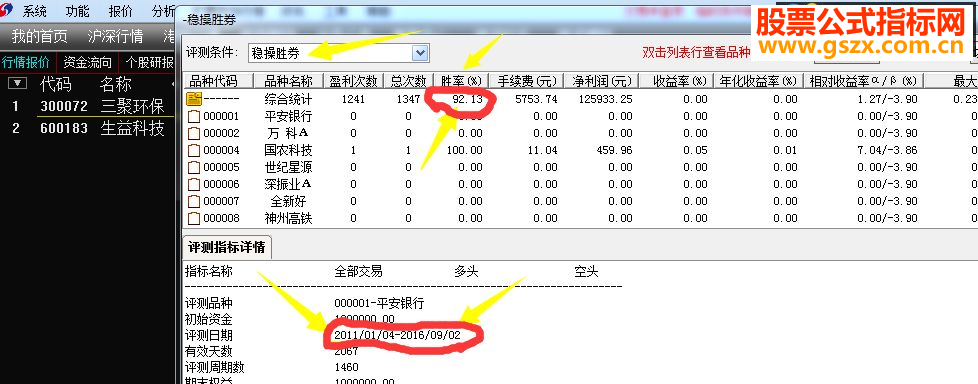Click the application logo icon at top-left

click(7, 9)
